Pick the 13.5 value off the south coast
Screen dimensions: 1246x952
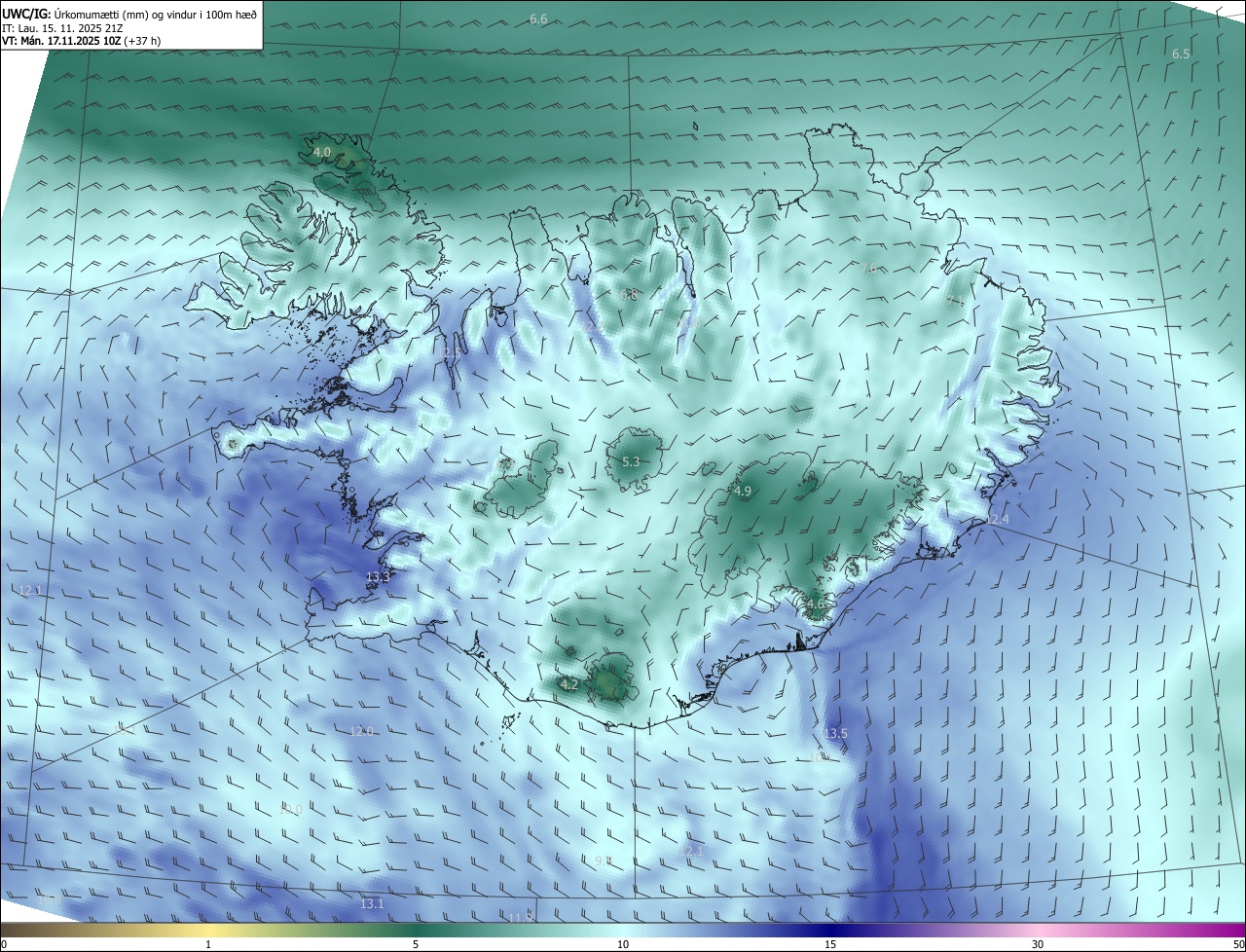[835, 733]
